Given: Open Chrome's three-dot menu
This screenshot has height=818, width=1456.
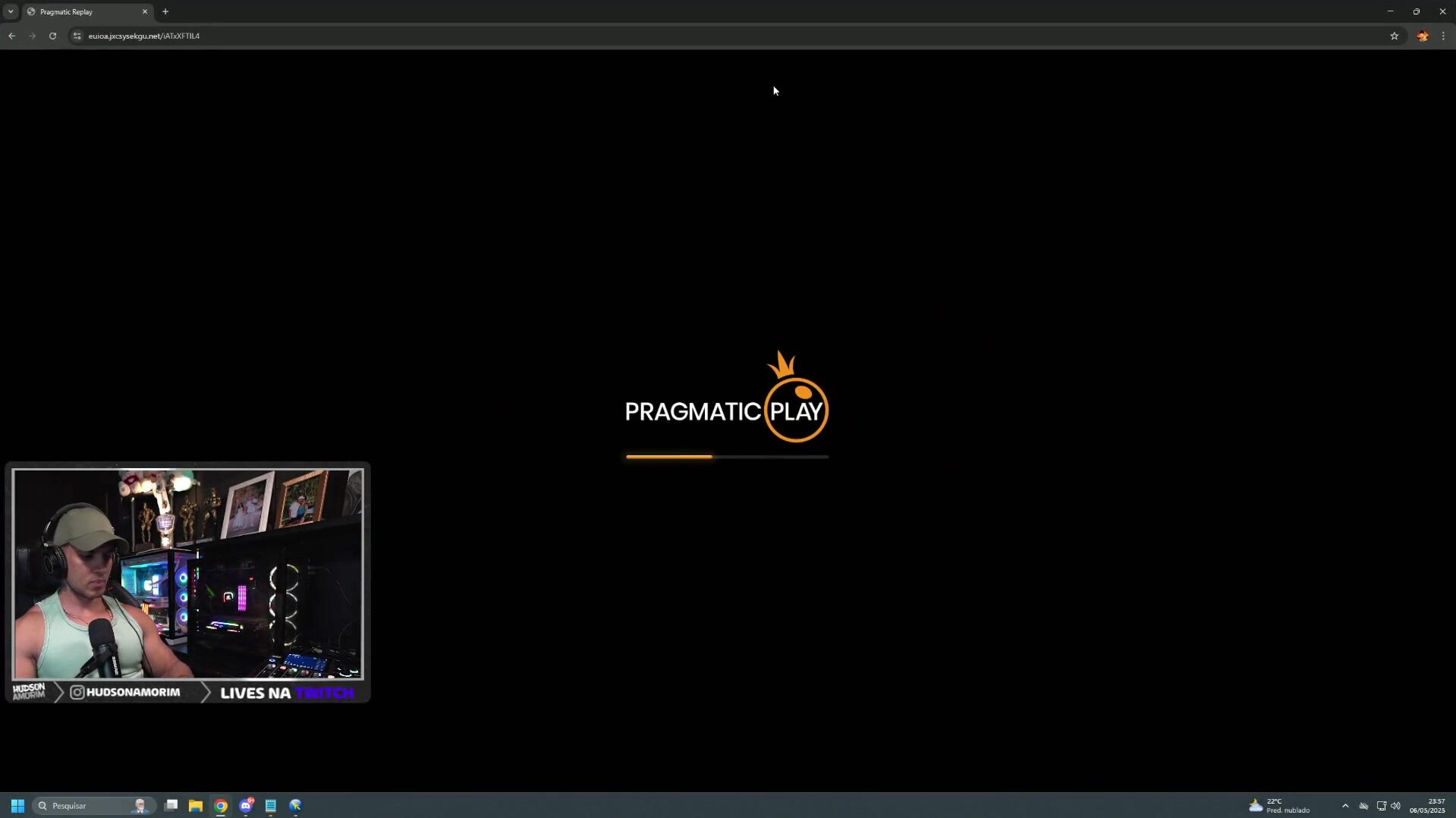Looking at the screenshot, I should point(1443,36).
